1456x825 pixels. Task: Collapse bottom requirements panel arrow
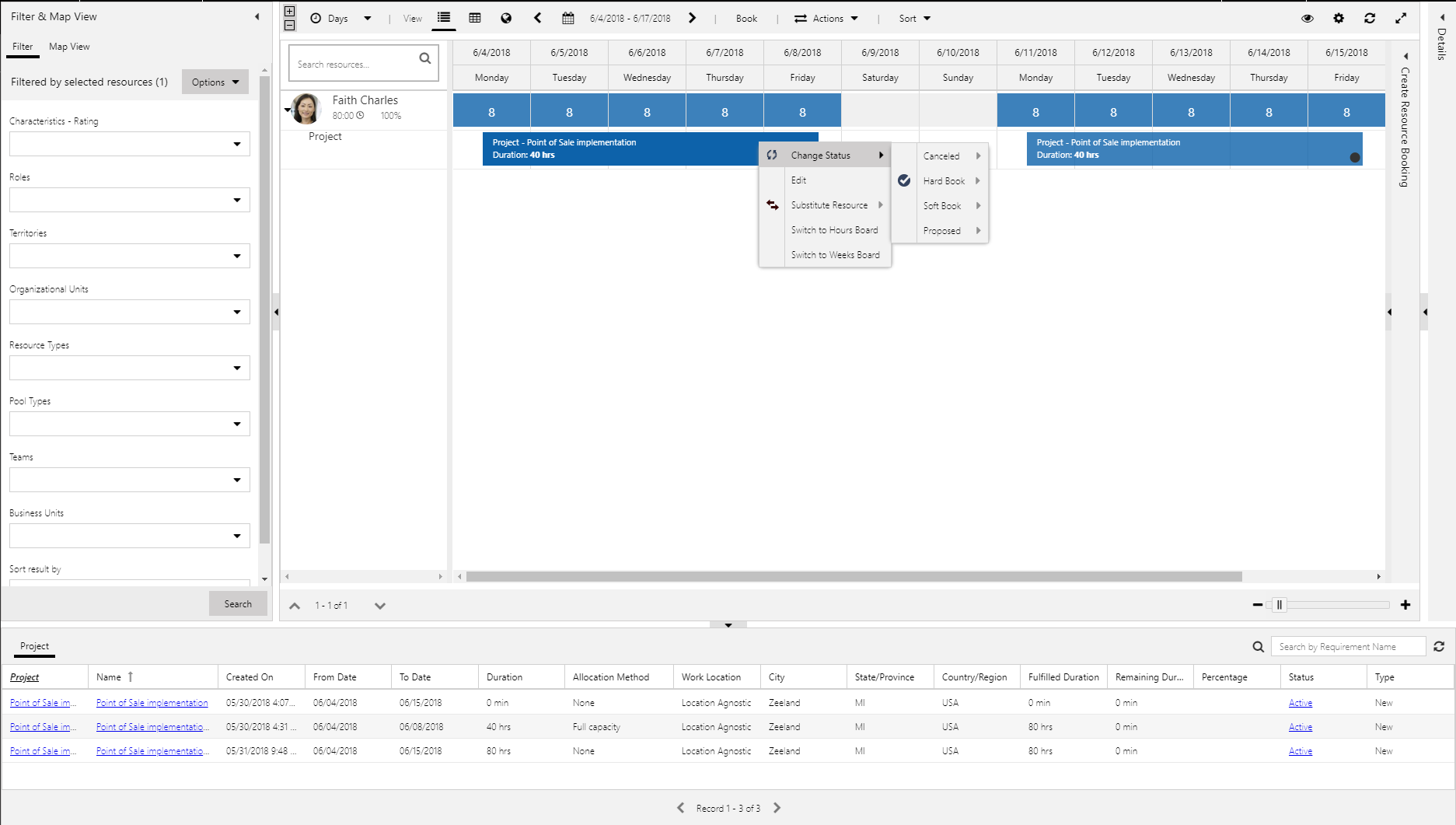pyautogui.click(x=728, y=625)
